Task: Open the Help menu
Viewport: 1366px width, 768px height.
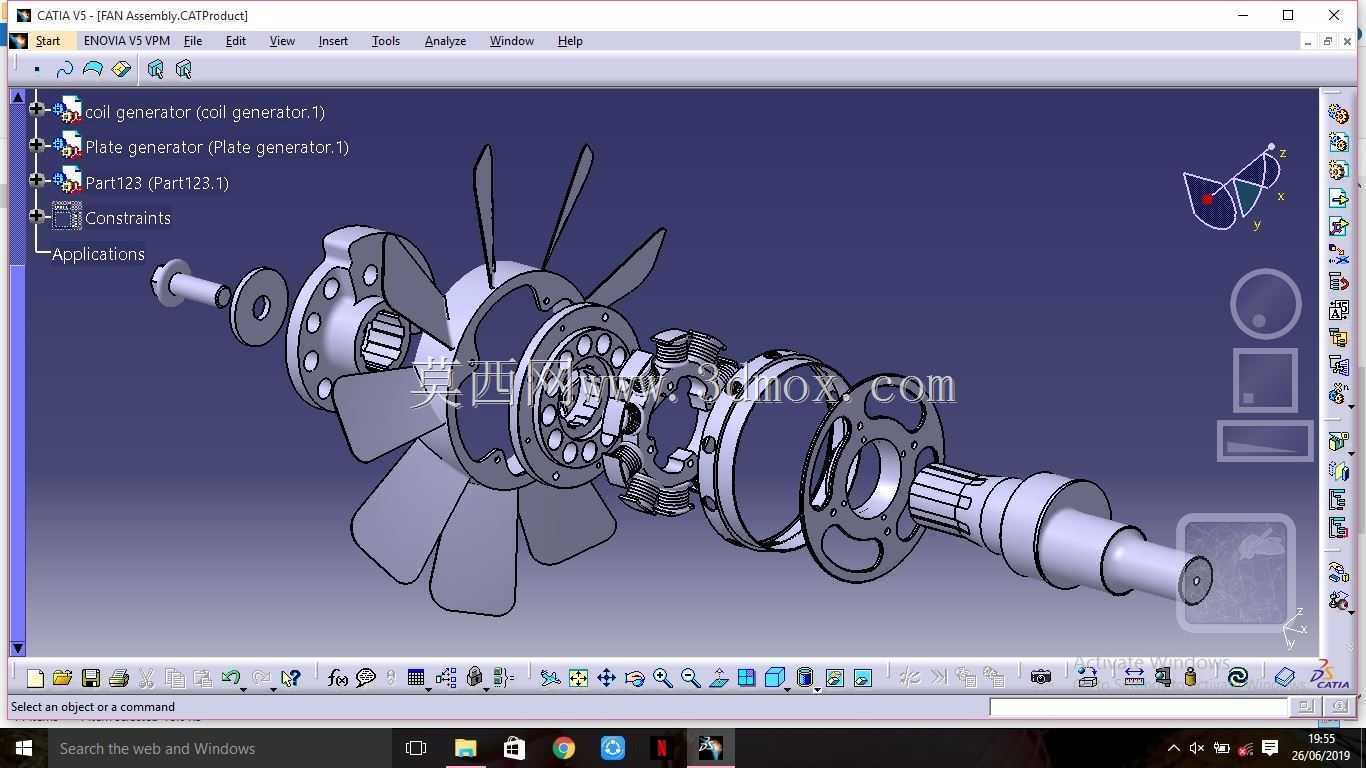Action: click(570, 41)
